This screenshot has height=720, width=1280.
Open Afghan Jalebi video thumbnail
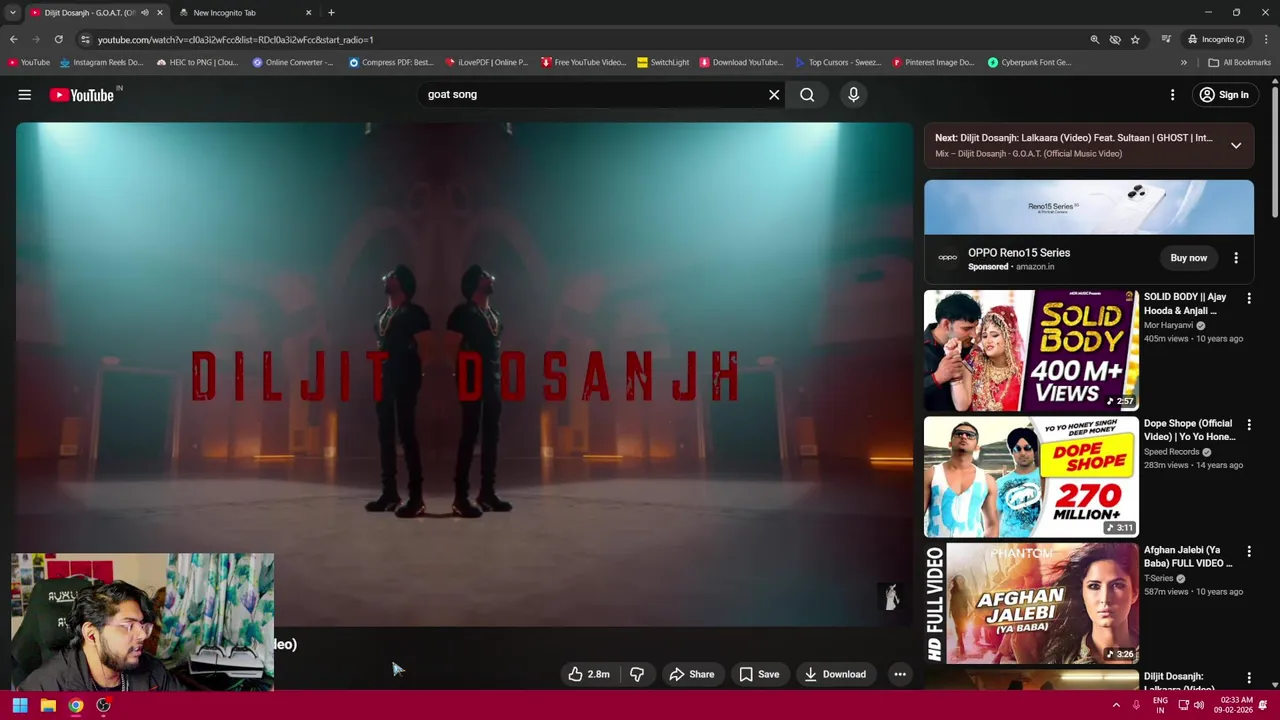pyautogui.click(x=1031, y=603)
